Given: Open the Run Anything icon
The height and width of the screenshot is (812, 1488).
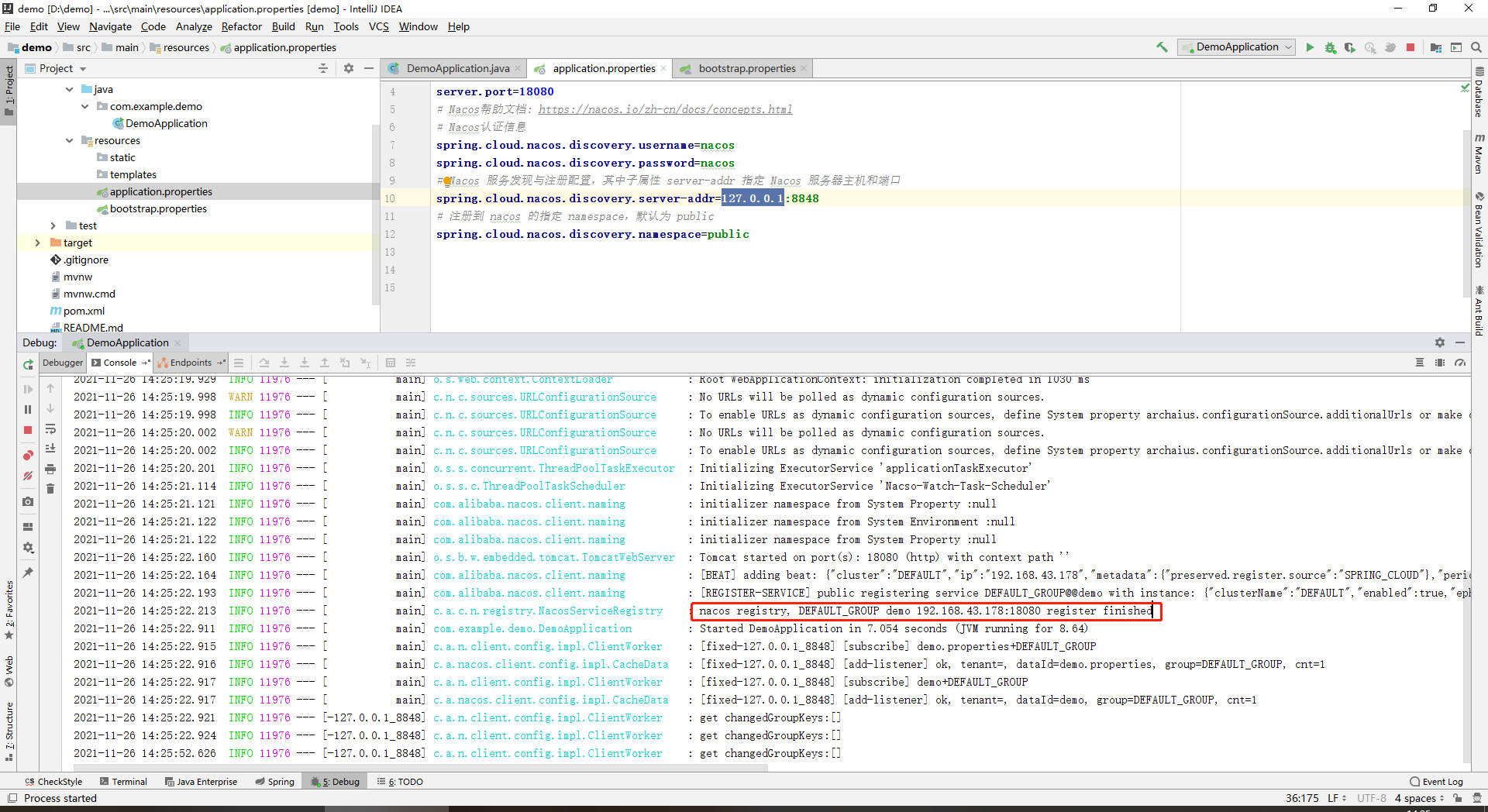Looking at the screenshot, I should tap(1456, 47).
